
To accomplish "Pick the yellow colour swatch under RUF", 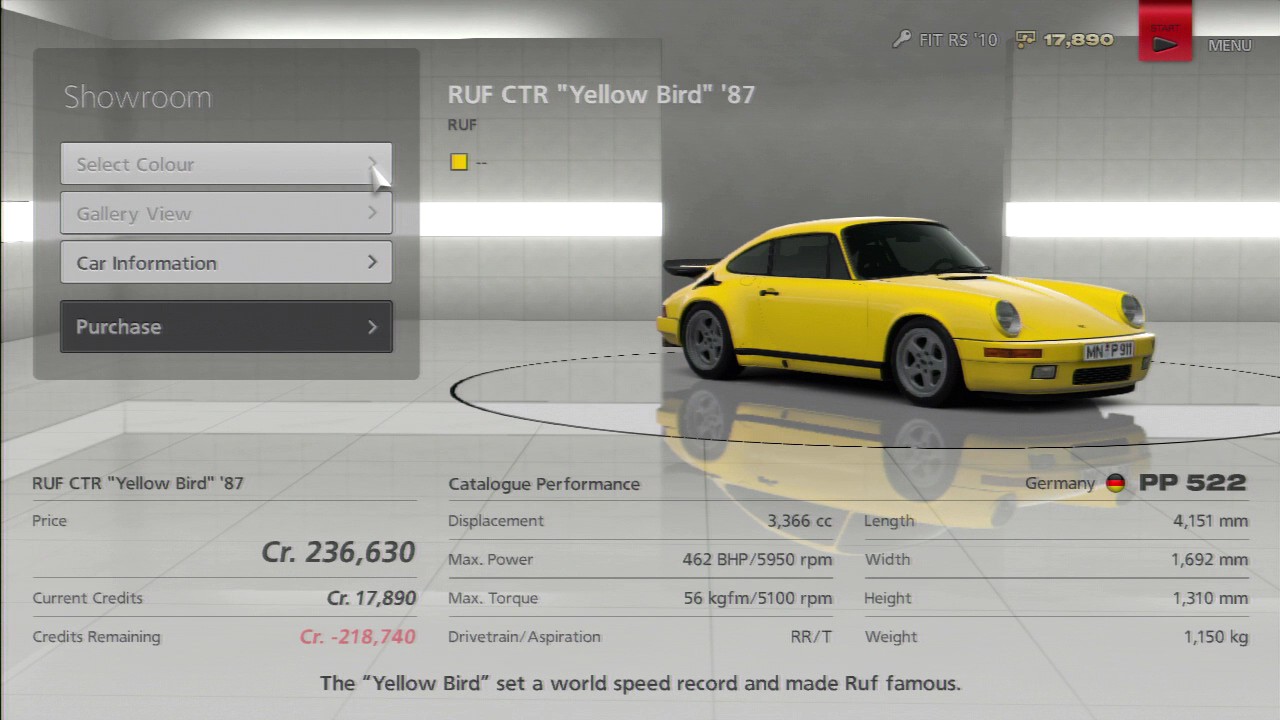I will [x=459, y=161].
